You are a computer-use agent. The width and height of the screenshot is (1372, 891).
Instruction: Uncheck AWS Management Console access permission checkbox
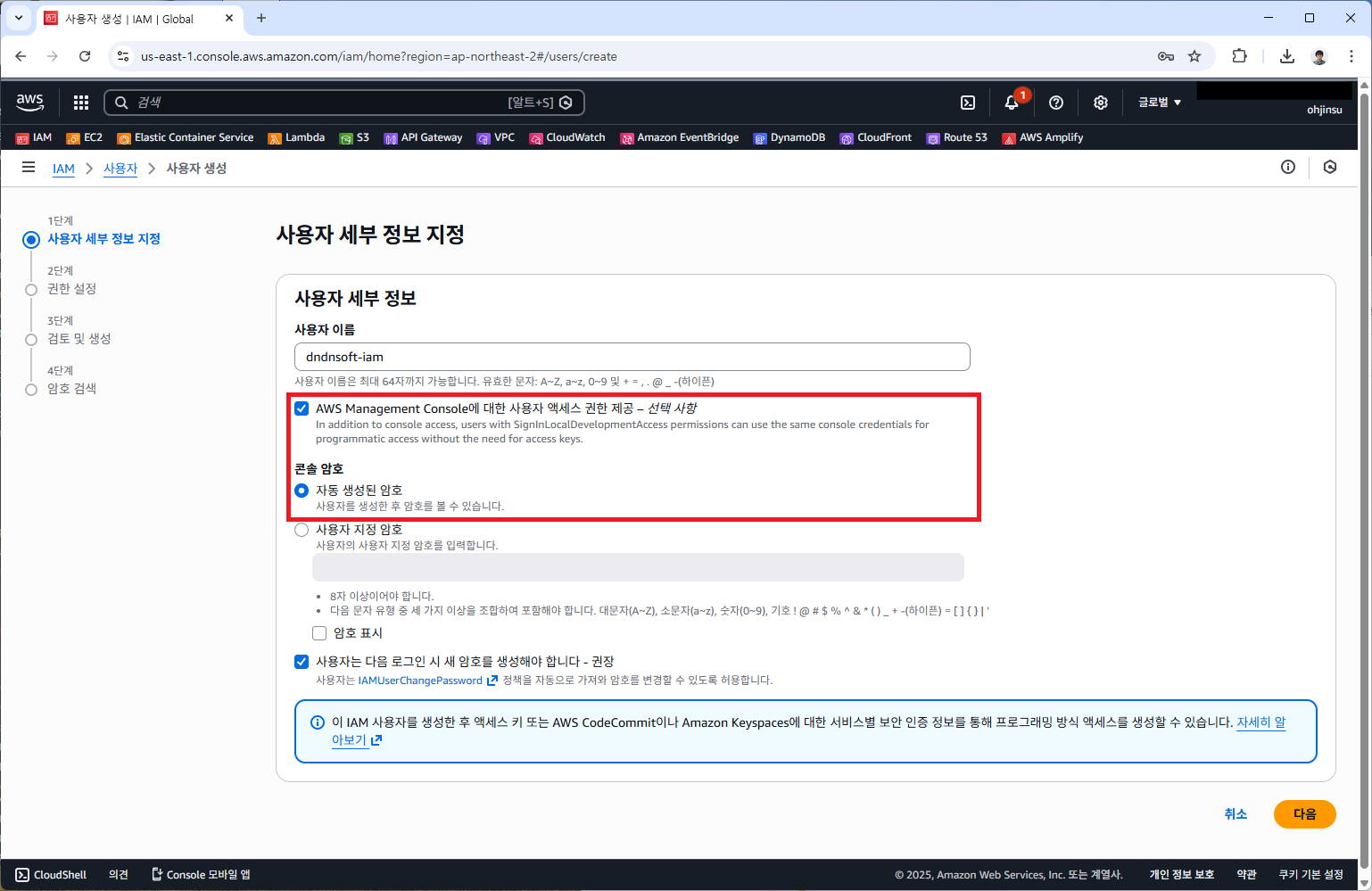pyautogui.click(x=302, y=408)
